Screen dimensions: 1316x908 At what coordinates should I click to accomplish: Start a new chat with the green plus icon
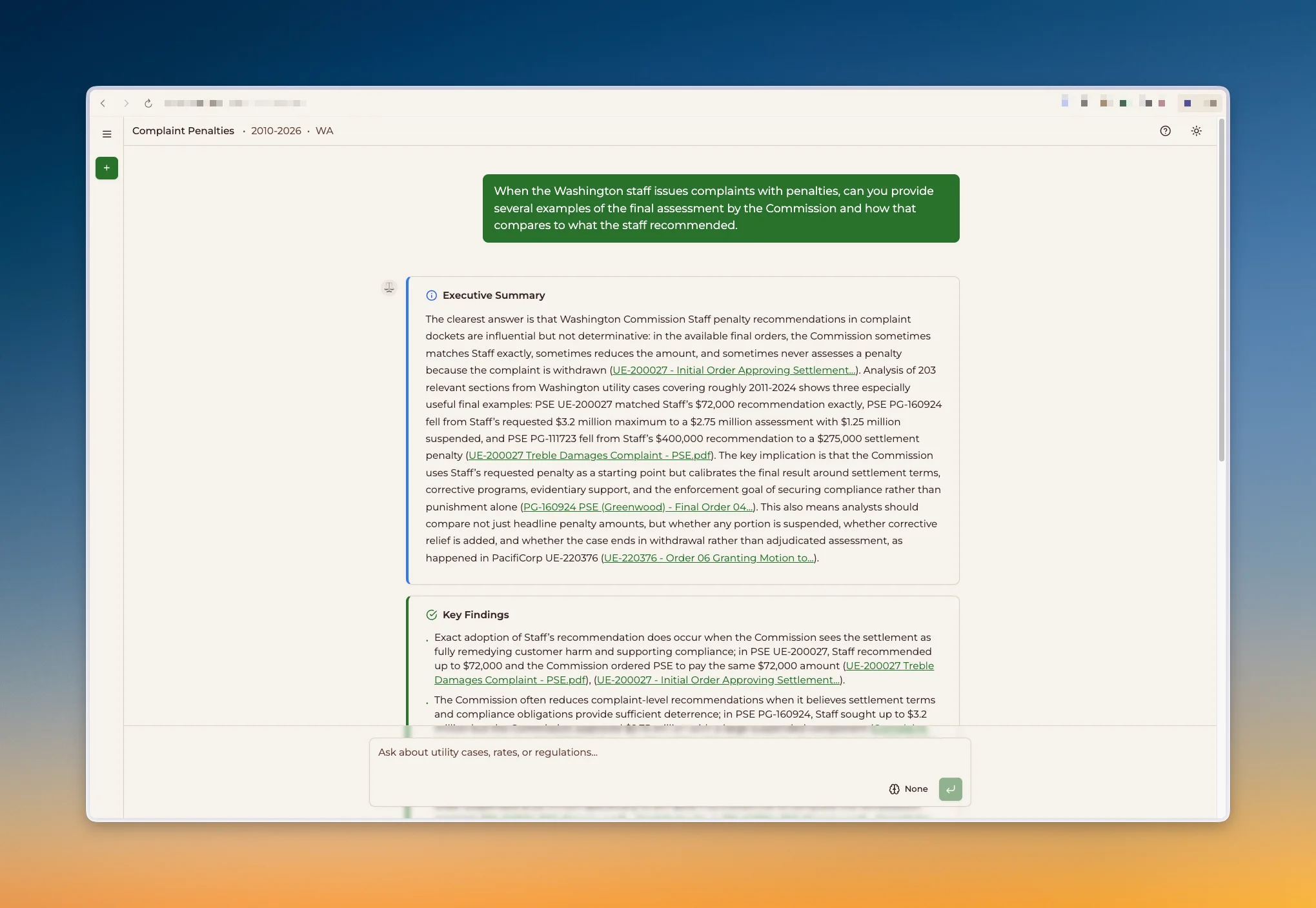[106, 168]
